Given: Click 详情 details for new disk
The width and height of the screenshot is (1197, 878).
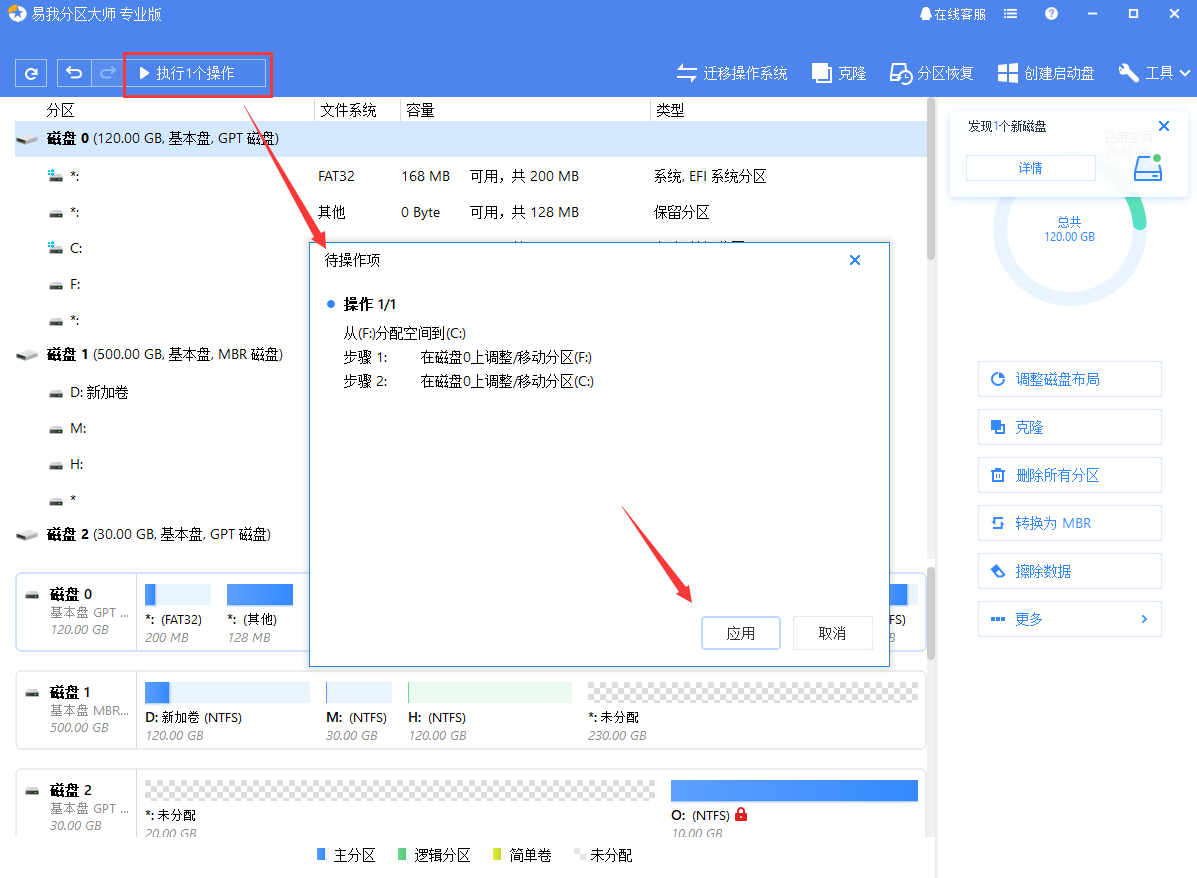Looking at the screenshot, I should (1030, 168).
